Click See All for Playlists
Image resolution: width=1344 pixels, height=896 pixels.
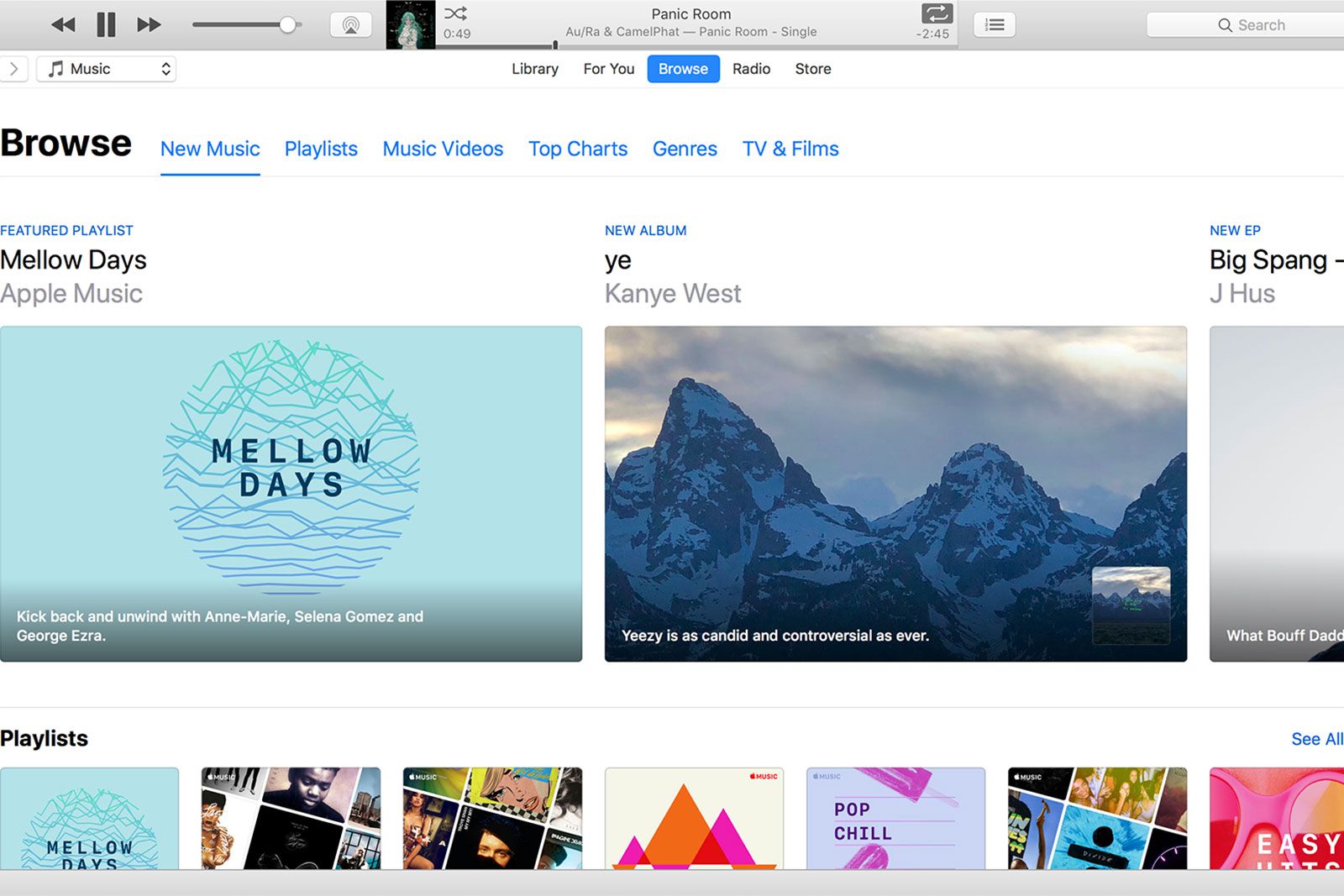click(1317, 739)
